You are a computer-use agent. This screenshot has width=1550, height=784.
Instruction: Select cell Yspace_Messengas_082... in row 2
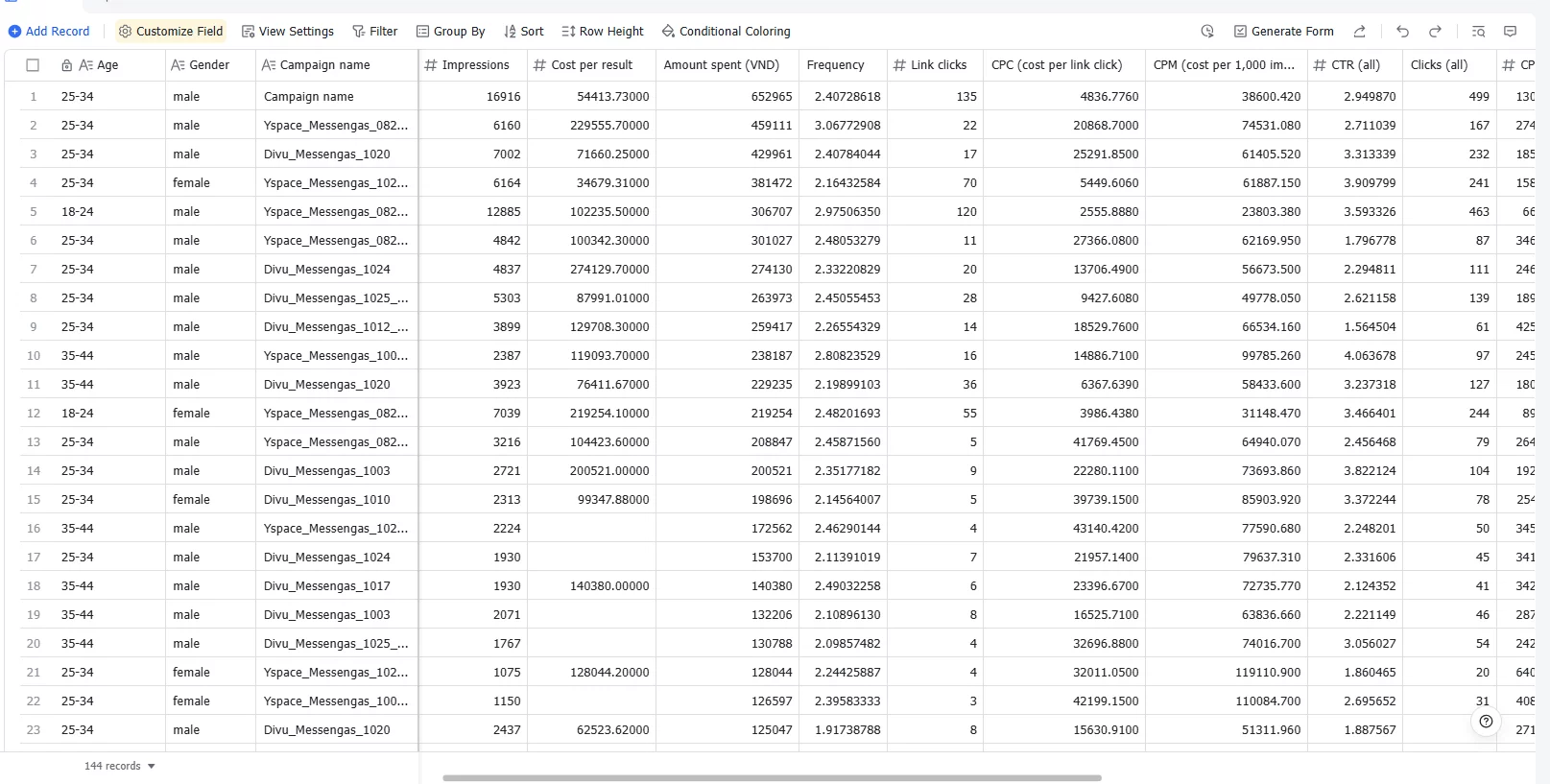click(337, 125)
